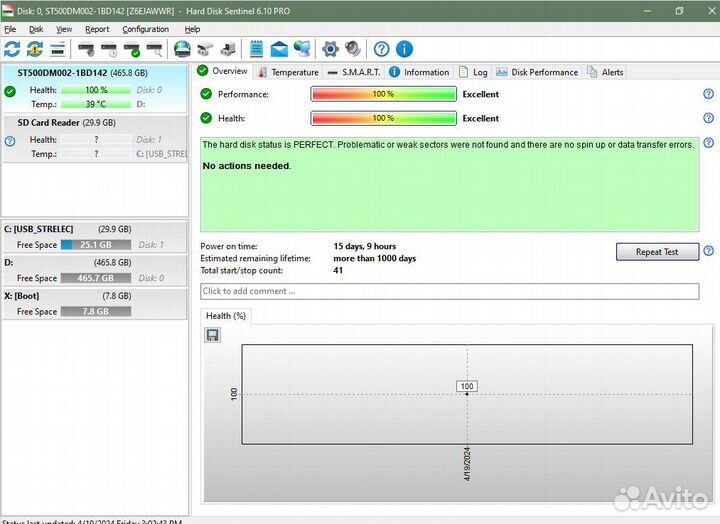Click the 'more than 1000 days' lifetime value
Viewport: 720px width, 524px height.
pos(375,258)
